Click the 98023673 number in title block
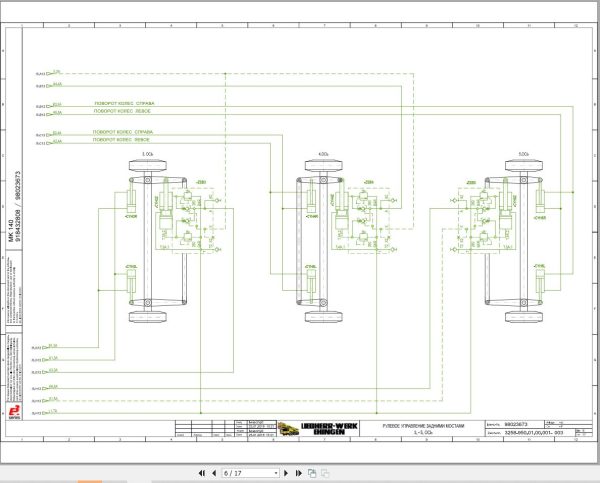Screen dimensions: 600x483 click(516, 424)
